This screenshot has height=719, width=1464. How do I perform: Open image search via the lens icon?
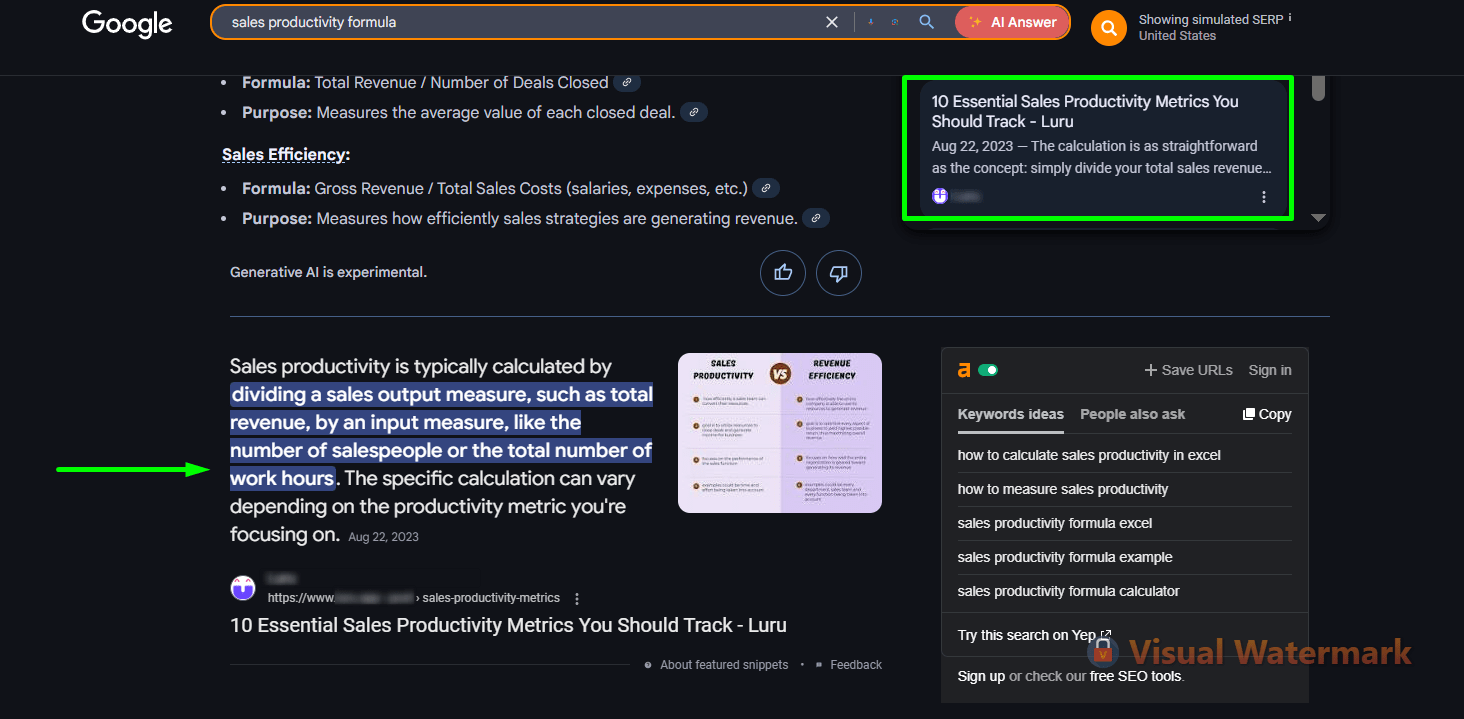click(x=895, y=22)
